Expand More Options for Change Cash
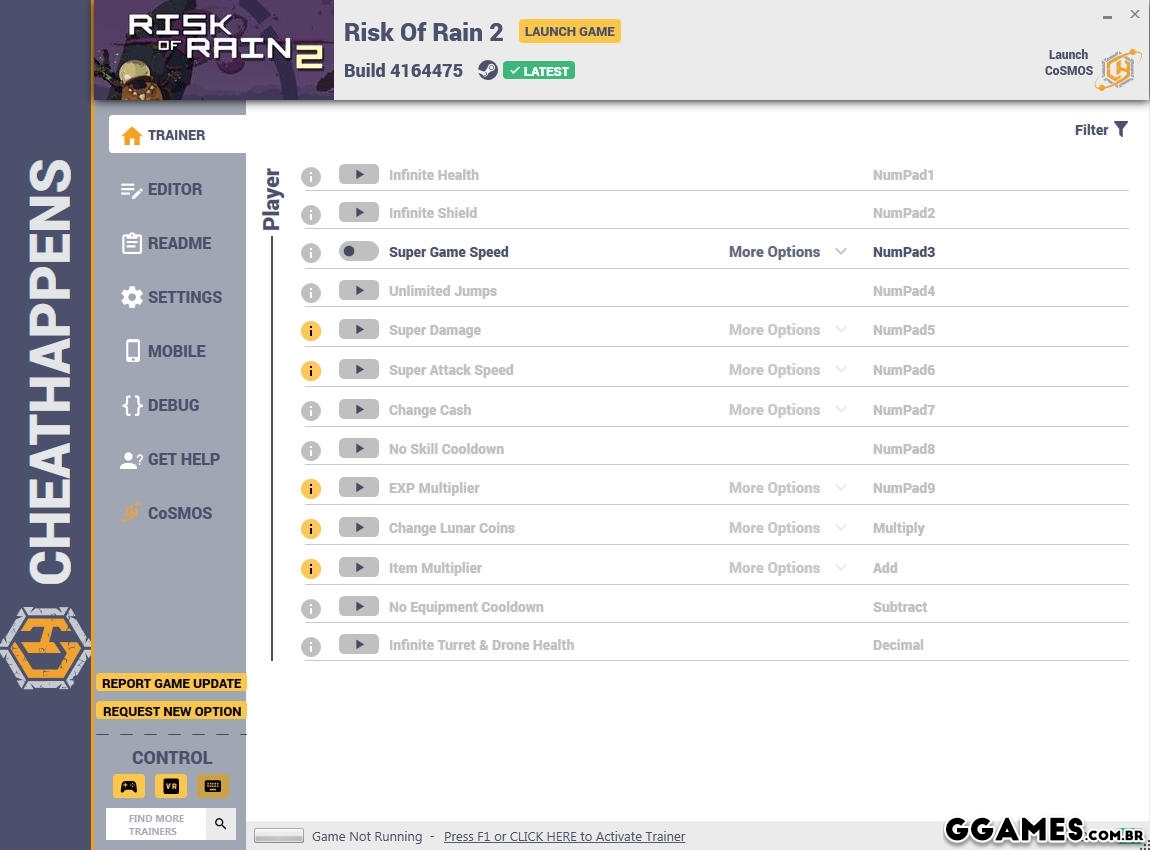This screenshot has height=850, width=1150. 787,410
